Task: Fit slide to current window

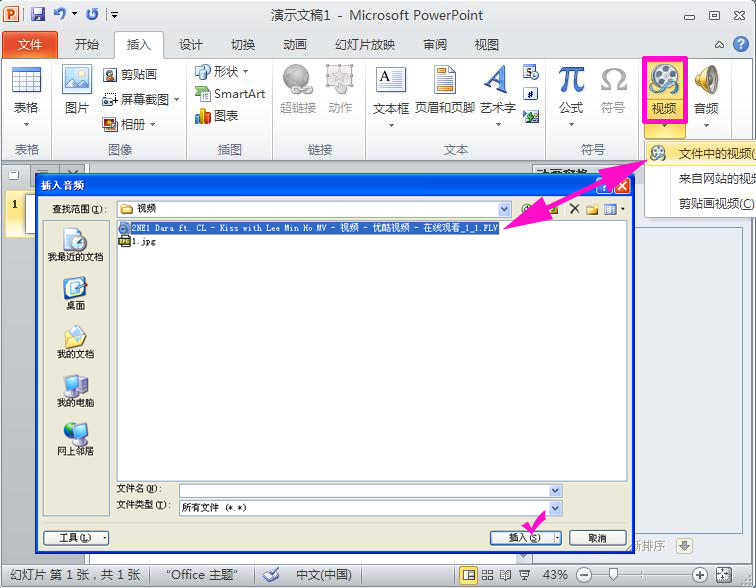Action: [x=724, y=575]
